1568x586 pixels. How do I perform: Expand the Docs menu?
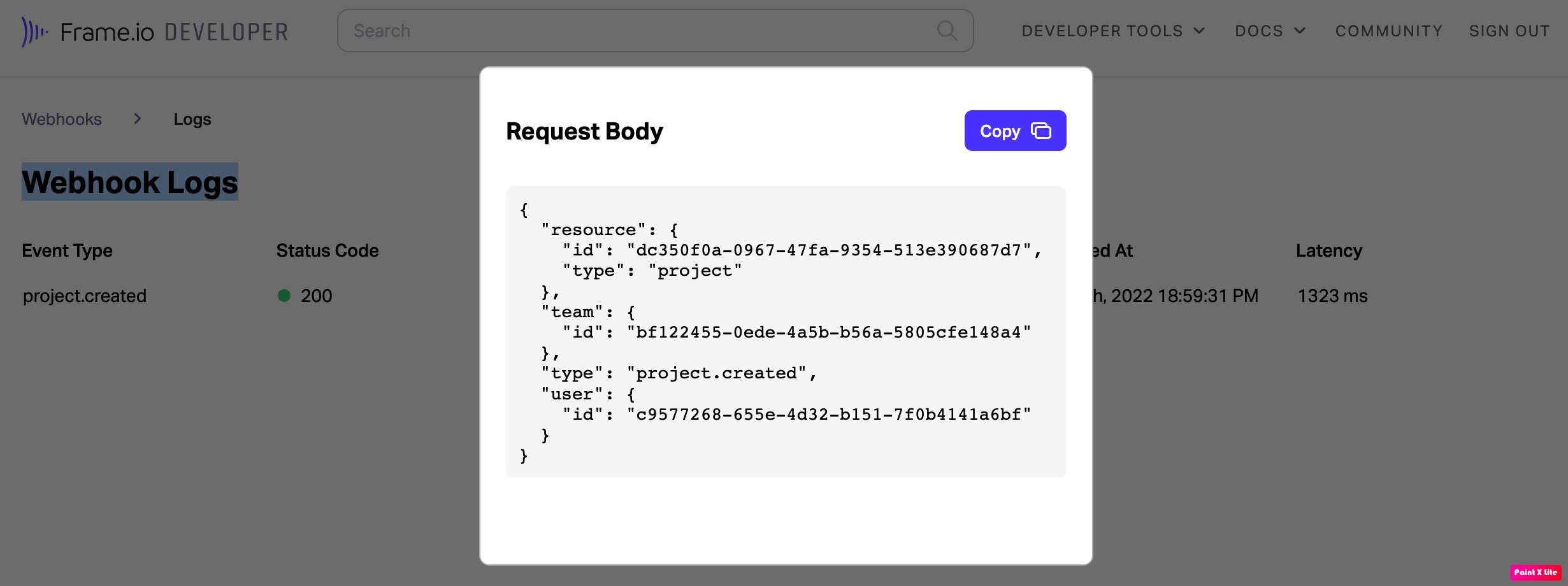(x=1260, y=30)
